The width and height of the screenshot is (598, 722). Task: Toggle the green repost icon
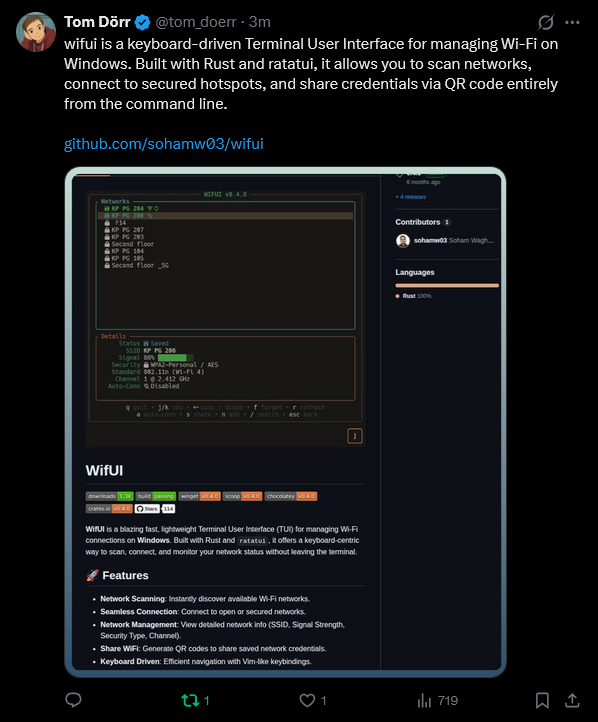190,700
